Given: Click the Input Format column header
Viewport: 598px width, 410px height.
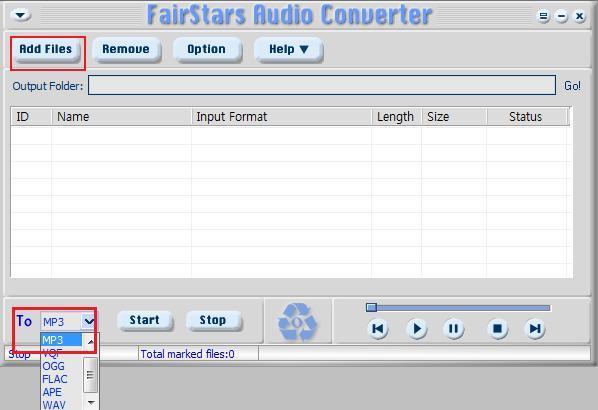Looking at the screenshot, I should coord(281,117).
